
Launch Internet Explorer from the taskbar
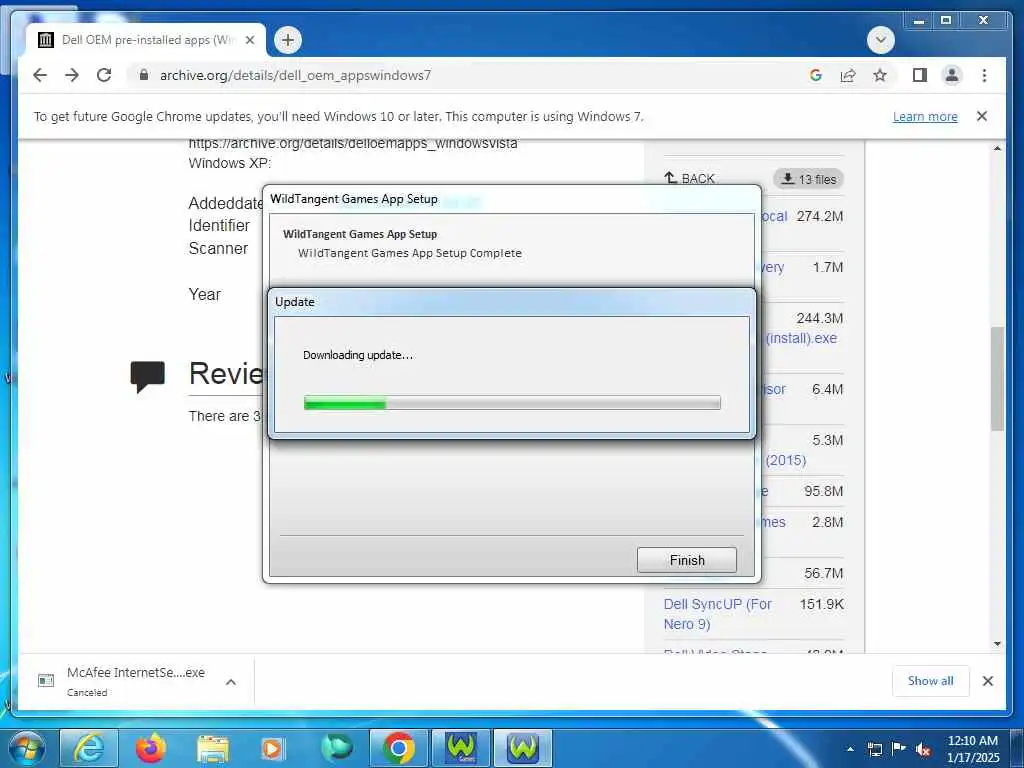[89, 748]
